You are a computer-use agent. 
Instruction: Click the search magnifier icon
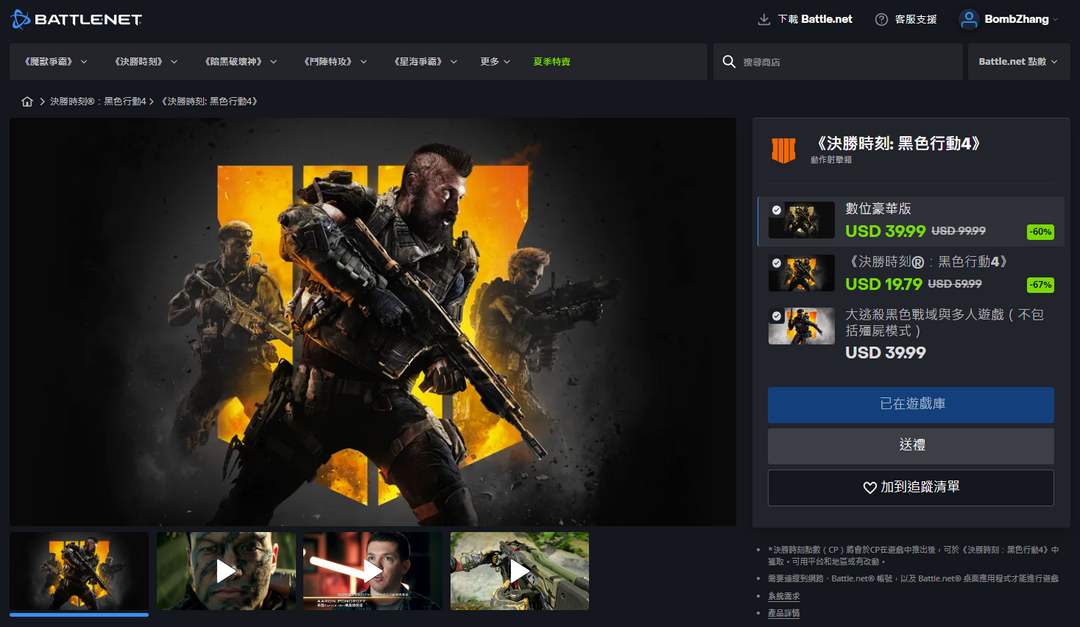(729, 62)
